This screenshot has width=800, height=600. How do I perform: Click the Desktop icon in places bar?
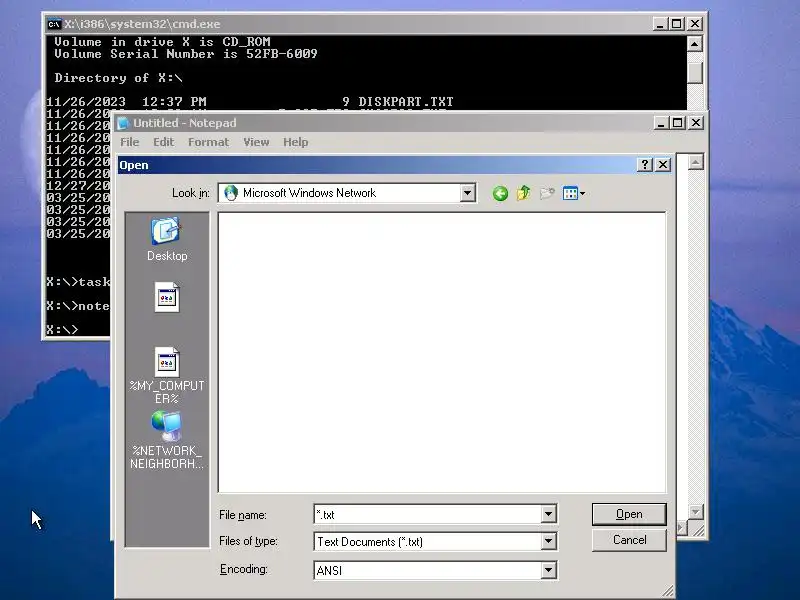pos(166,239)
